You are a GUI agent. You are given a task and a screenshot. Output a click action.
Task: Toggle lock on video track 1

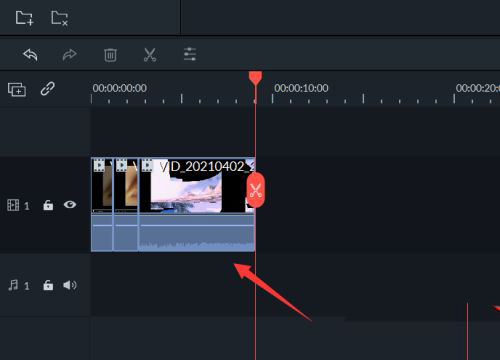tap(48, 205)
